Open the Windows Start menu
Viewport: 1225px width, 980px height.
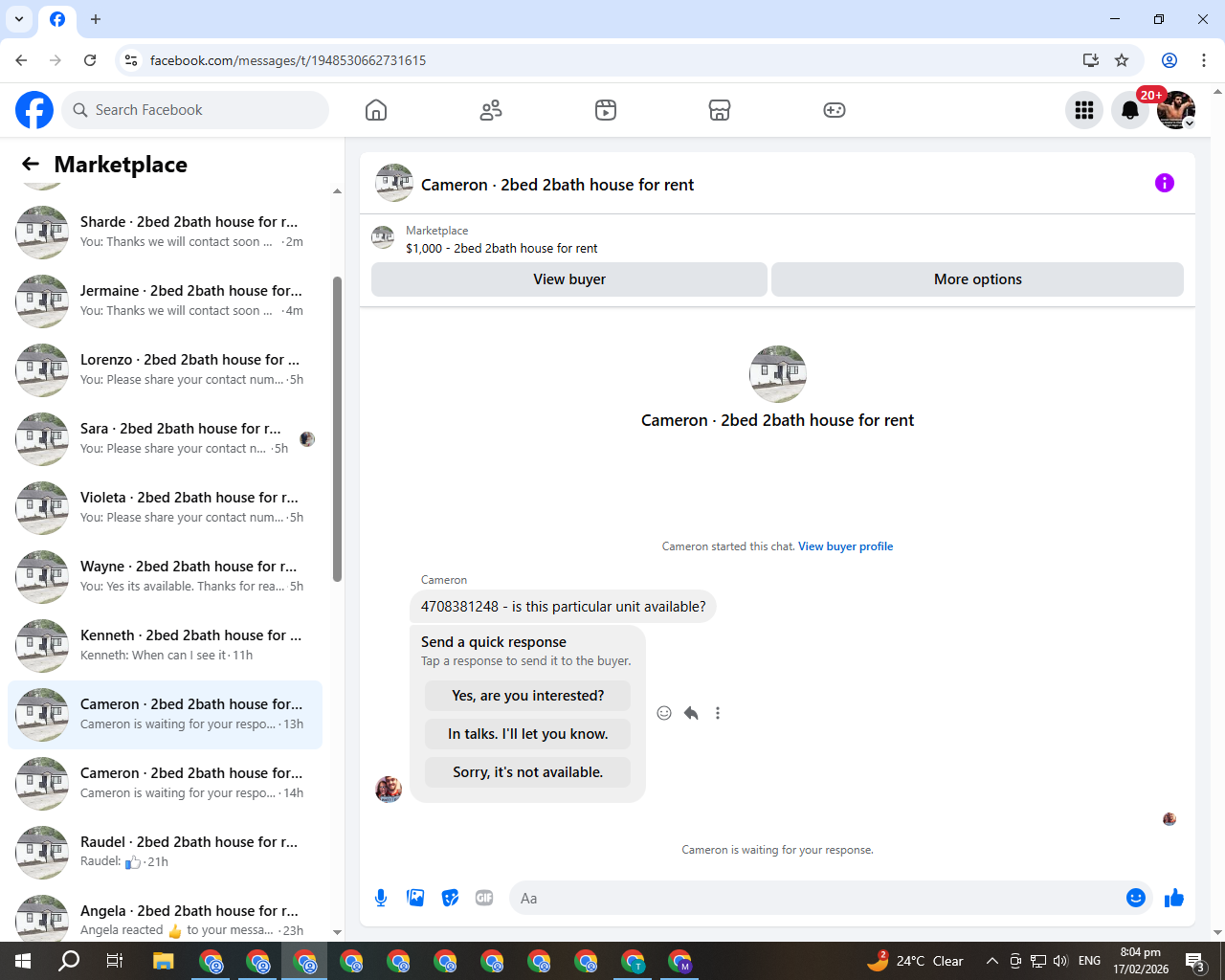pyautogui.click(x=23, y=961)
